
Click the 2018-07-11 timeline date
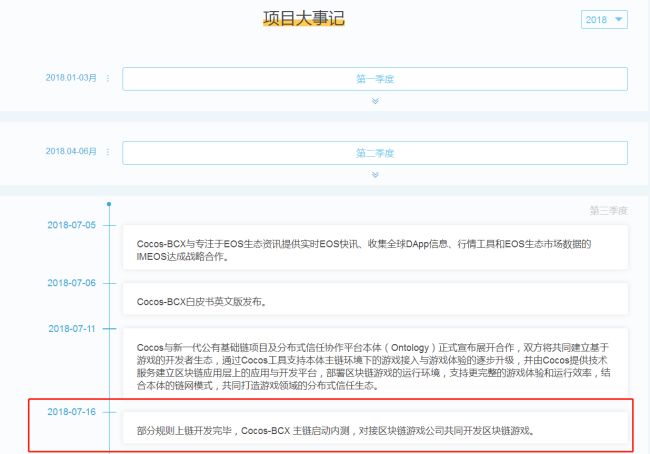pos(72,329)
